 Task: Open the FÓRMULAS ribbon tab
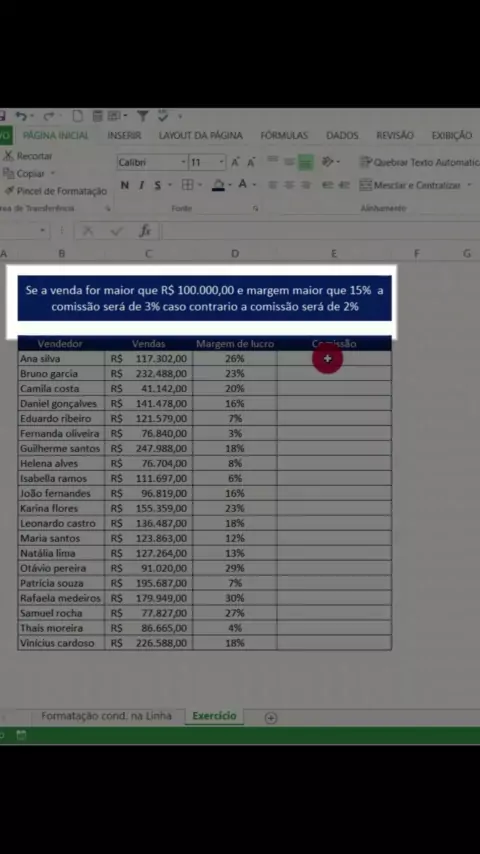[x=284, y=136]
